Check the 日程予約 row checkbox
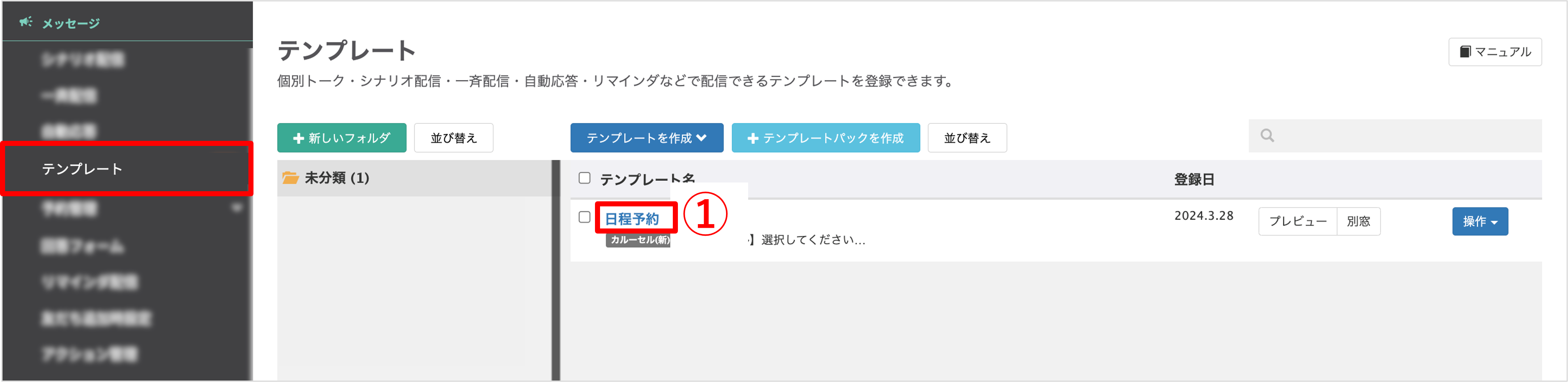Viewport: 1568px width, 382px height. point(584,217)
